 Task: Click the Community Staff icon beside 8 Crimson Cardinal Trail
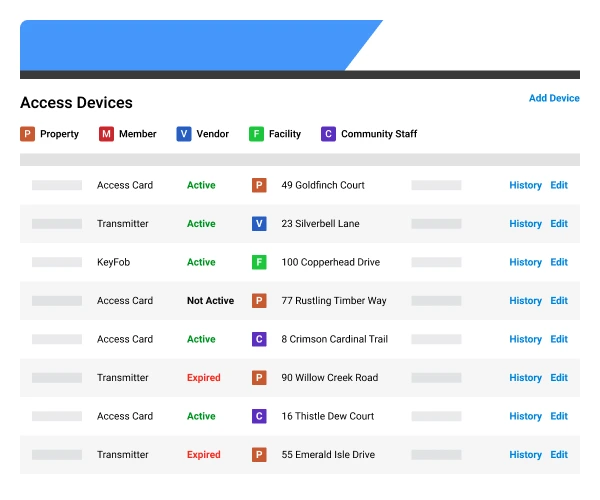259,339
